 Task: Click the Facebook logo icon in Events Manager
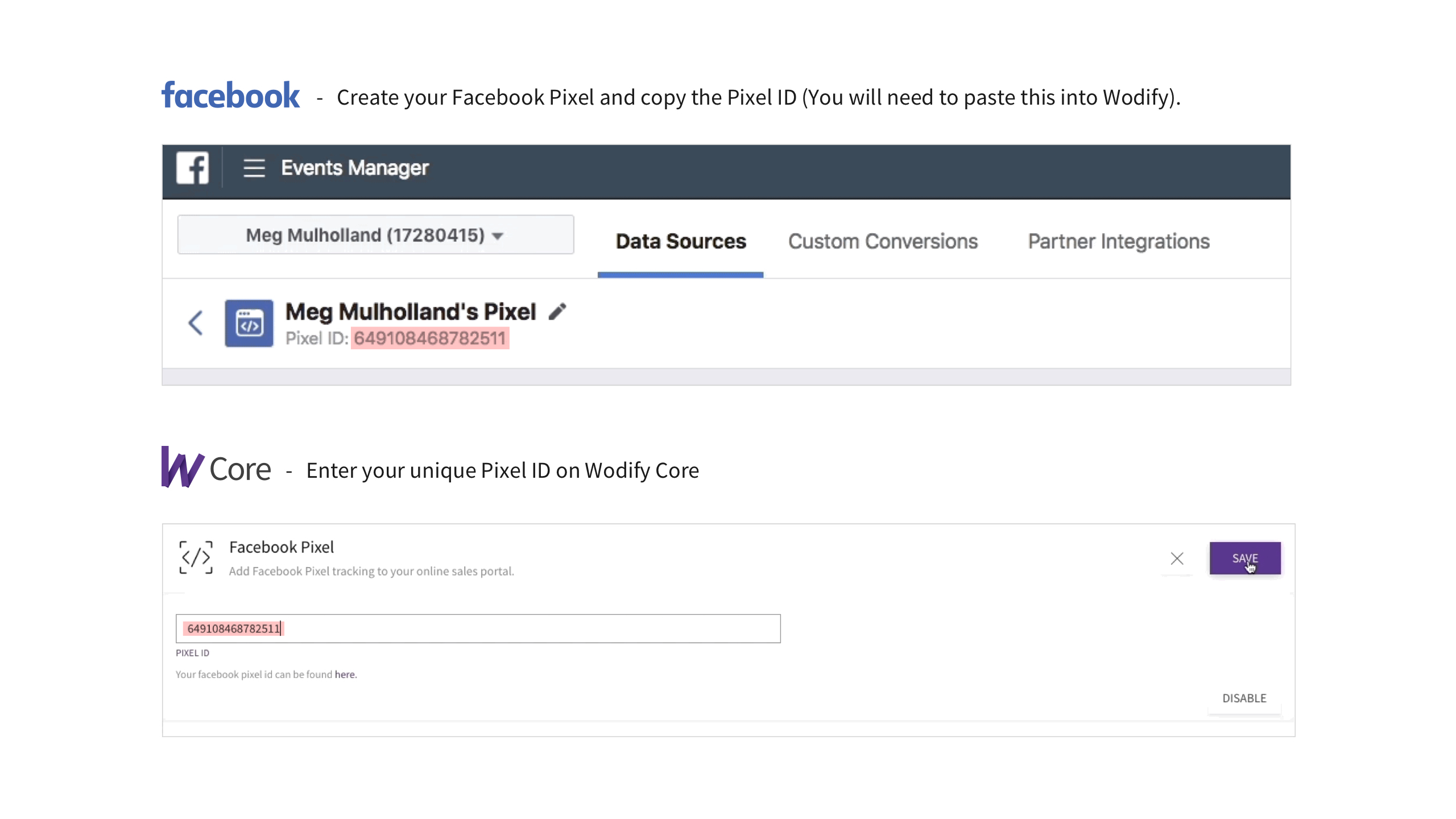click(192, 168)
